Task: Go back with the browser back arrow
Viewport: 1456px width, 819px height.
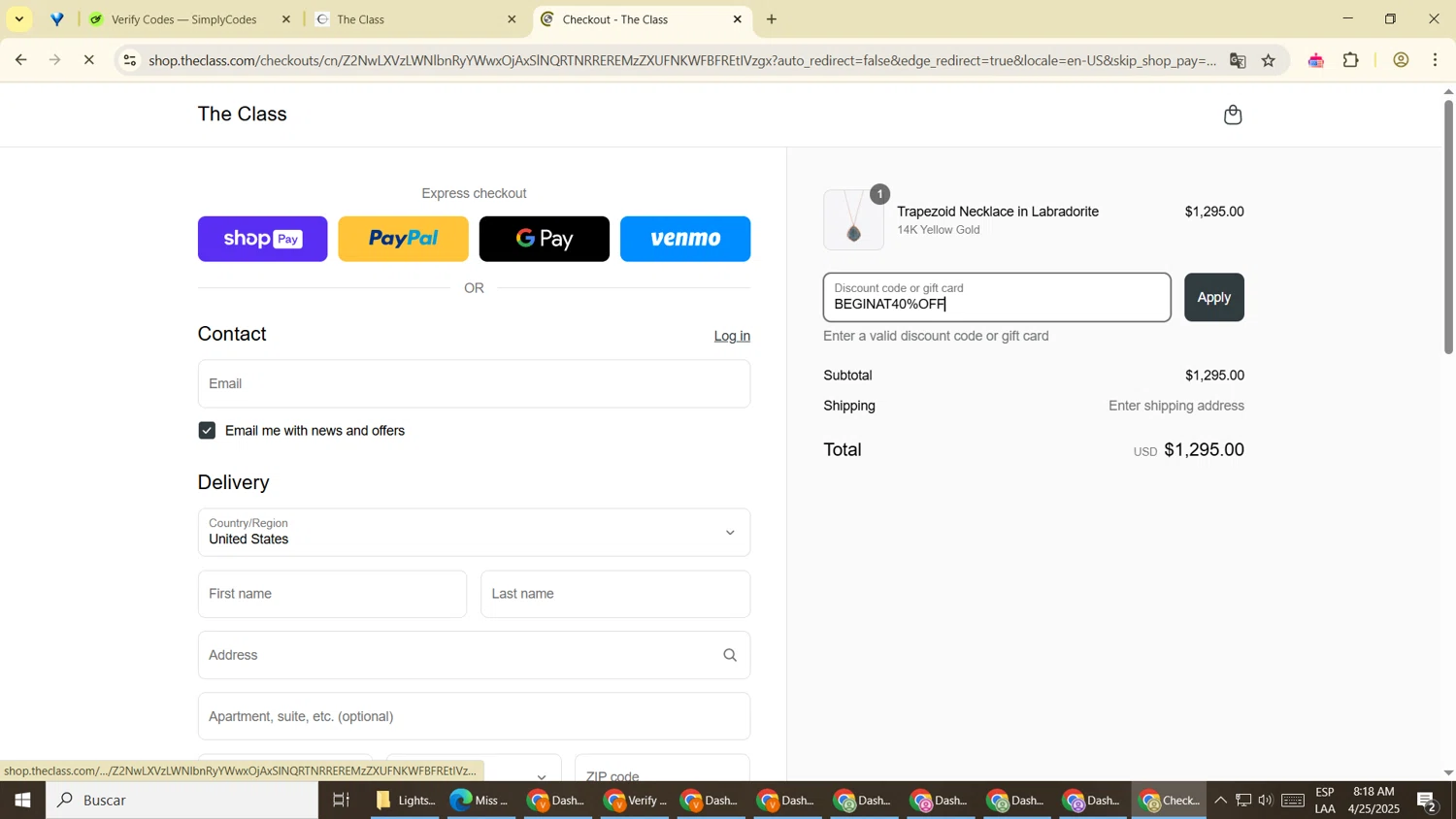Action: (x=20, y=60)
